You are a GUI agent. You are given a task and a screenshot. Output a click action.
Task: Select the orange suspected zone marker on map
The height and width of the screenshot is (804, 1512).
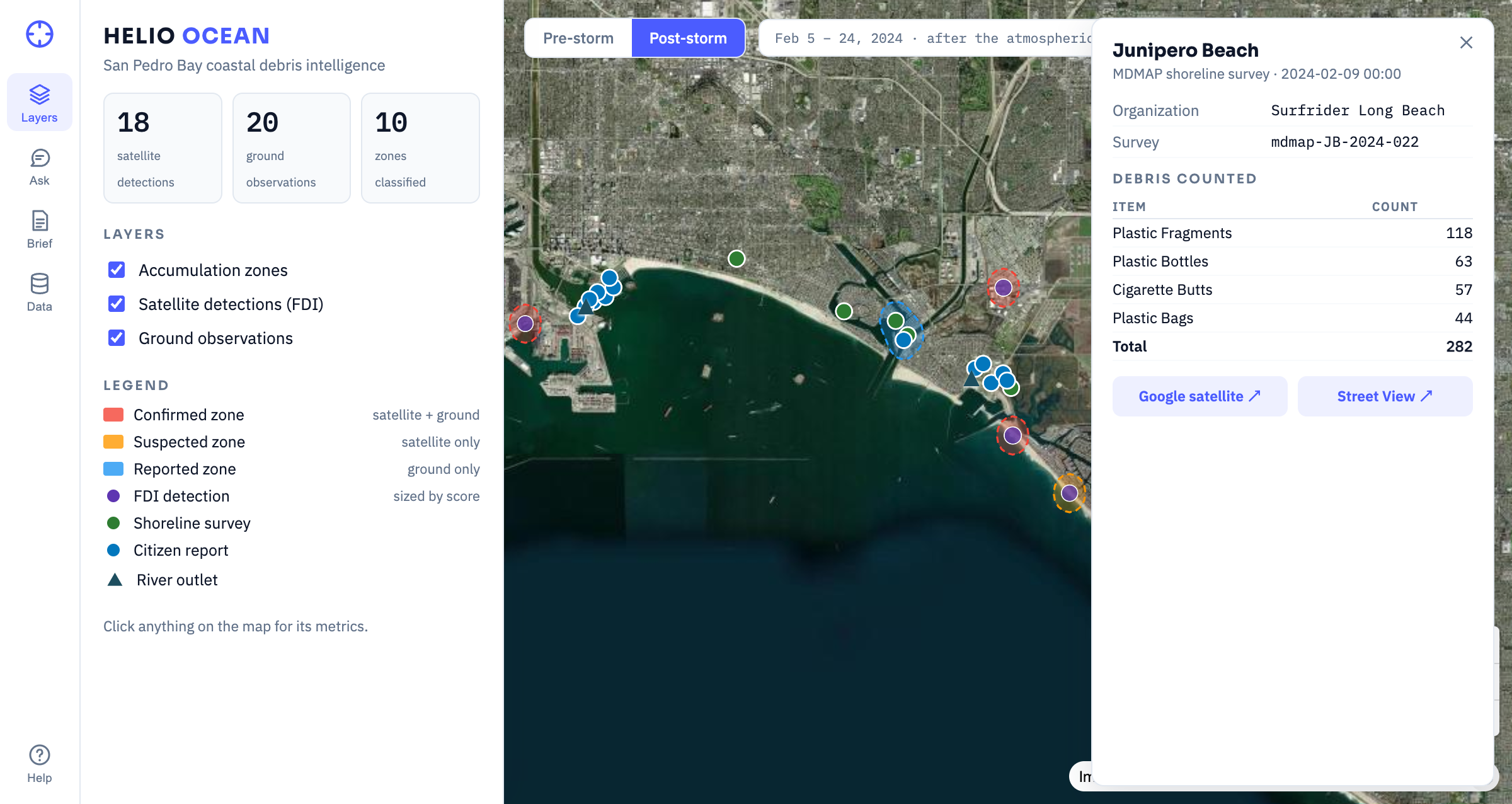[1069, 493]
